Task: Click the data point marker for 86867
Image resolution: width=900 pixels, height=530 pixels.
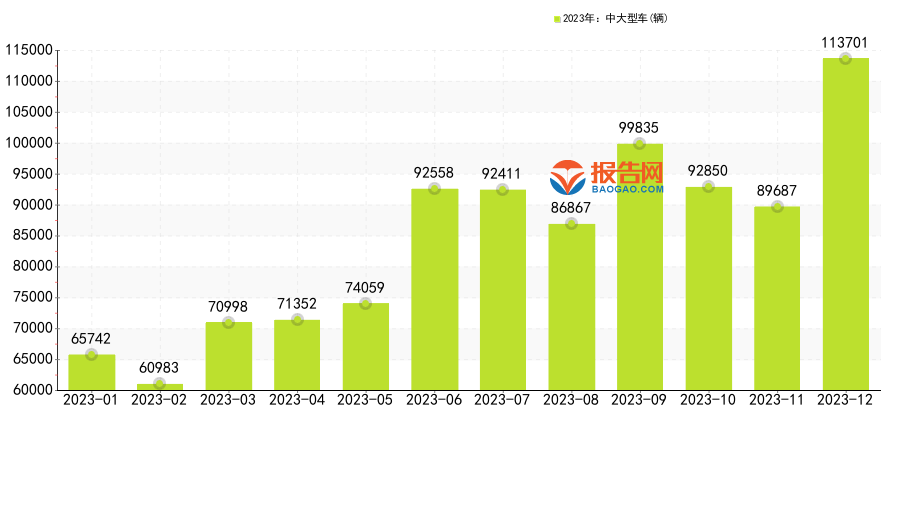Action: pos(571,224)
